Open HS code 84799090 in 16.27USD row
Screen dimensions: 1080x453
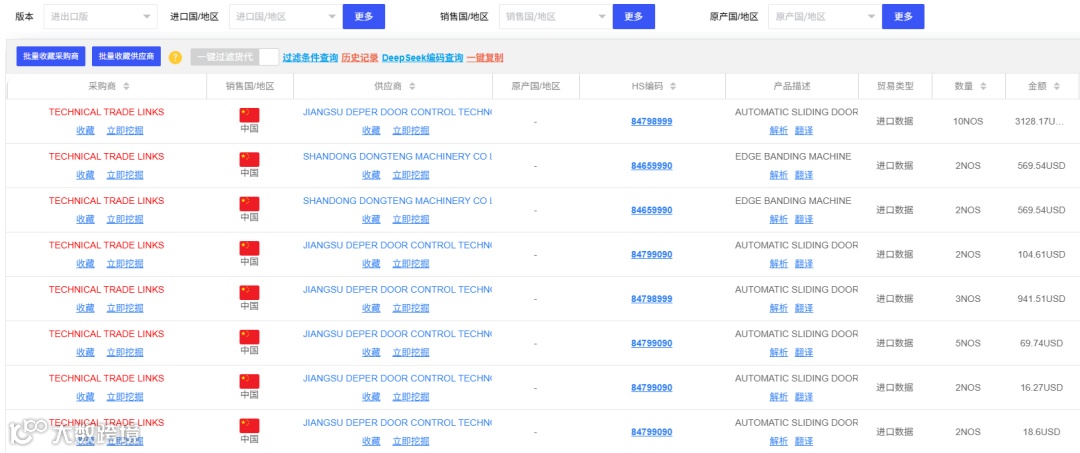click(652, 388)
